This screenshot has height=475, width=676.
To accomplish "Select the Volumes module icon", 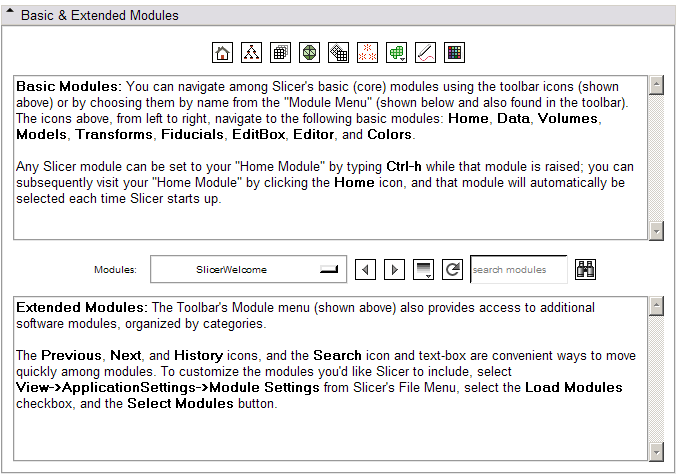I will 281,52.
